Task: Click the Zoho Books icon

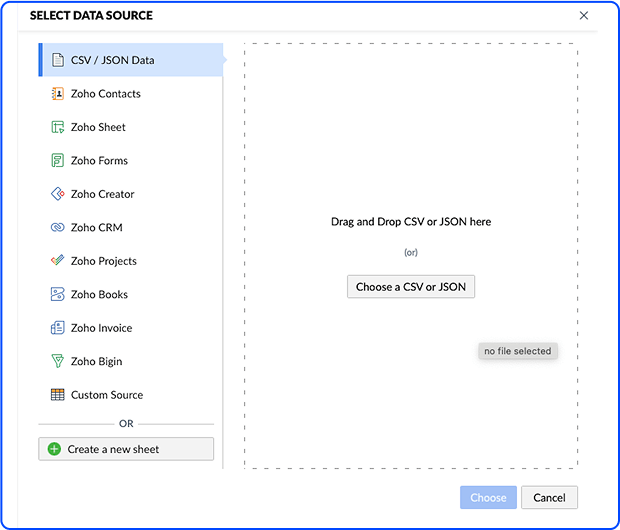Action: pos(58,294)
